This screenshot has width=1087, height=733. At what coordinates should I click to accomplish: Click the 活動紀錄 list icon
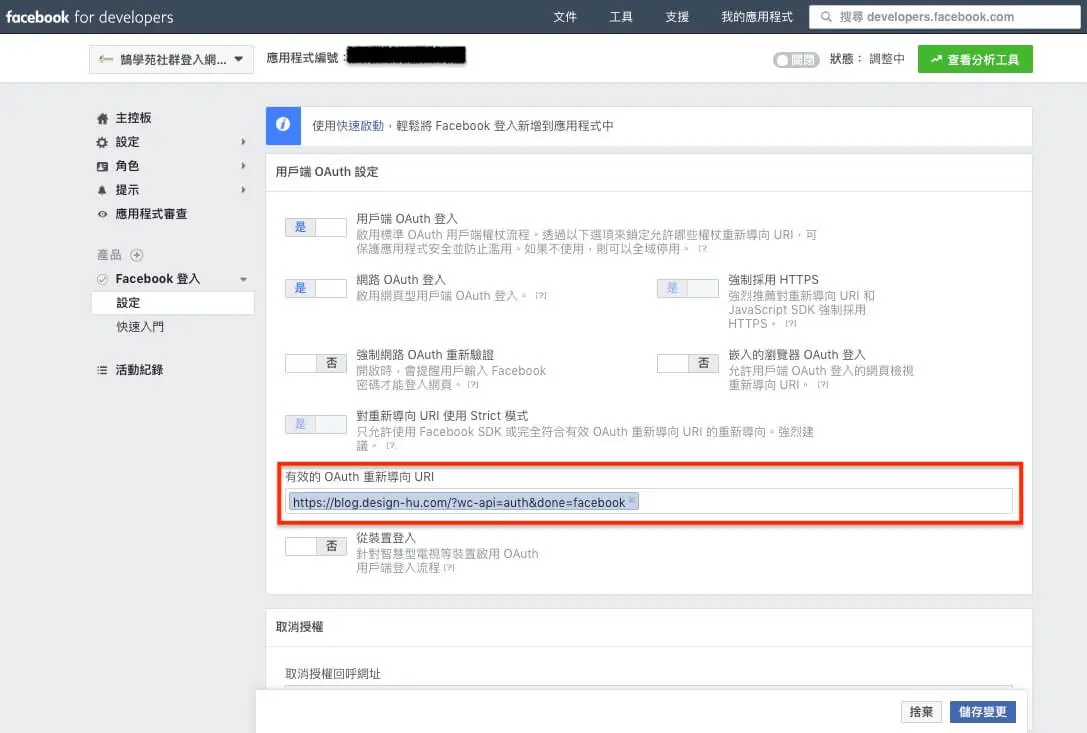[x=103, y=370]
